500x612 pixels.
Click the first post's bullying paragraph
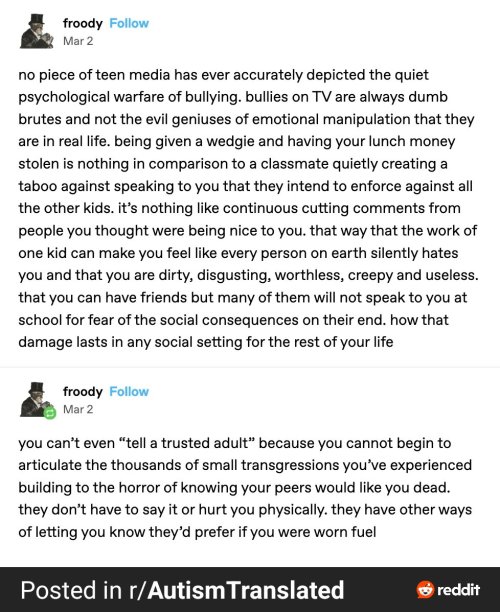tap(248, 208)
